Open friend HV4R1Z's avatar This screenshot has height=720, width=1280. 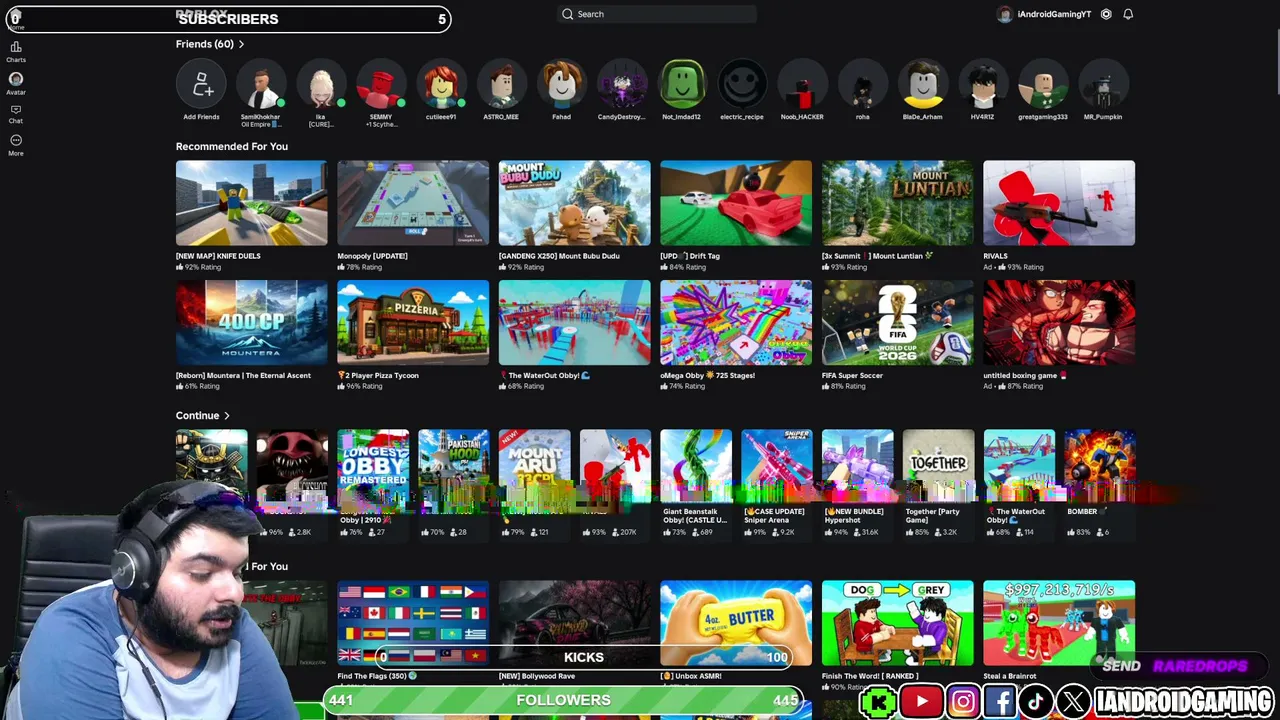click(982, 85)
